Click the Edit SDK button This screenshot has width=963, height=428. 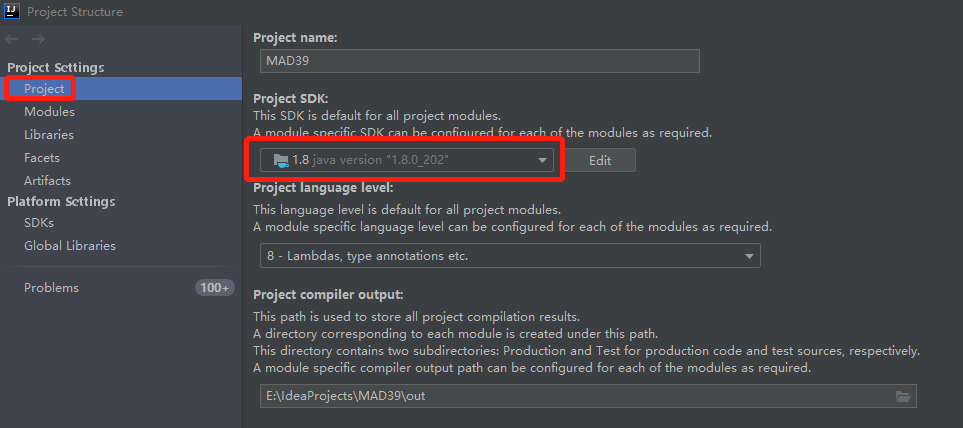599,160
